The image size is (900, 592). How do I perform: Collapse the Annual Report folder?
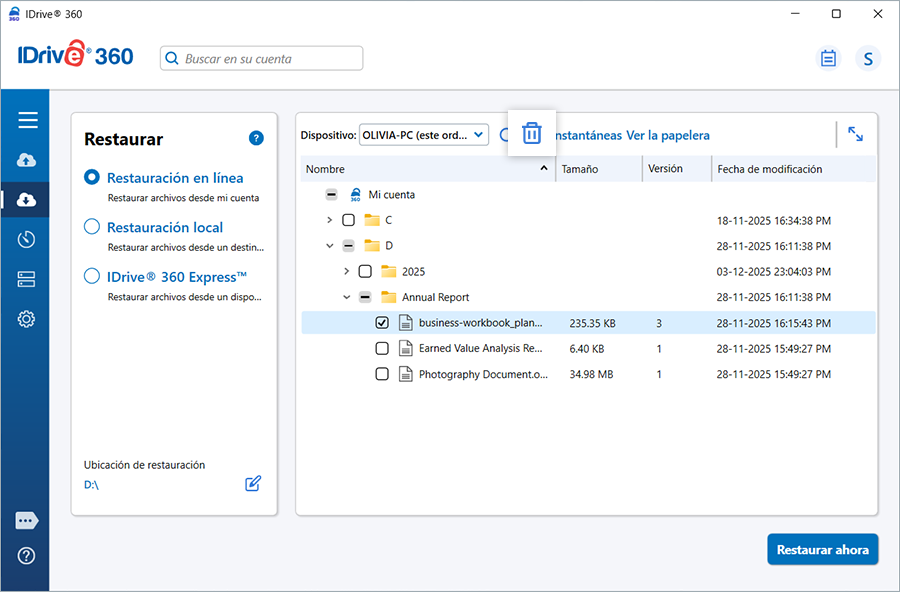(x=347, y=297)
